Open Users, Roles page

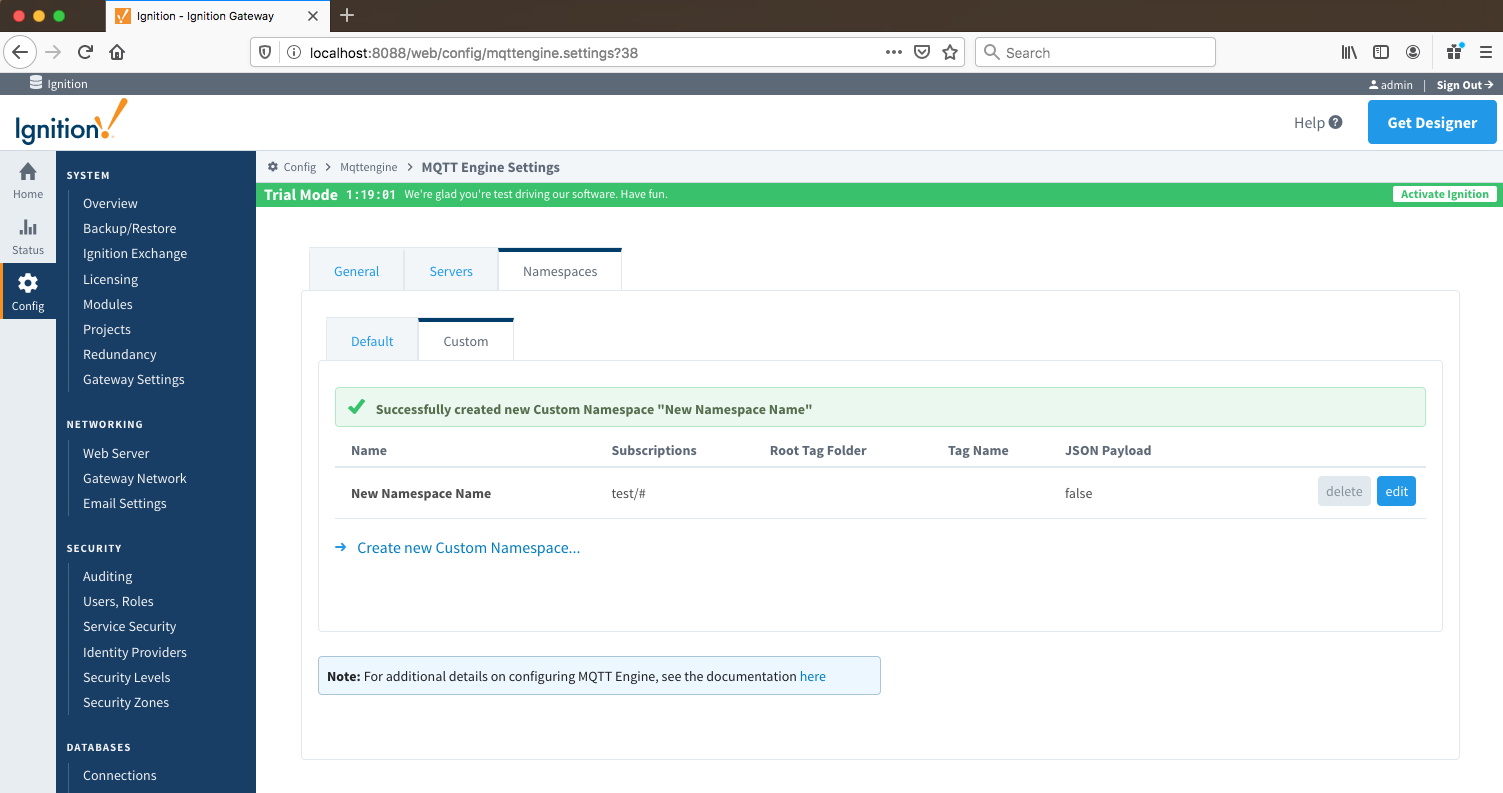118,601
